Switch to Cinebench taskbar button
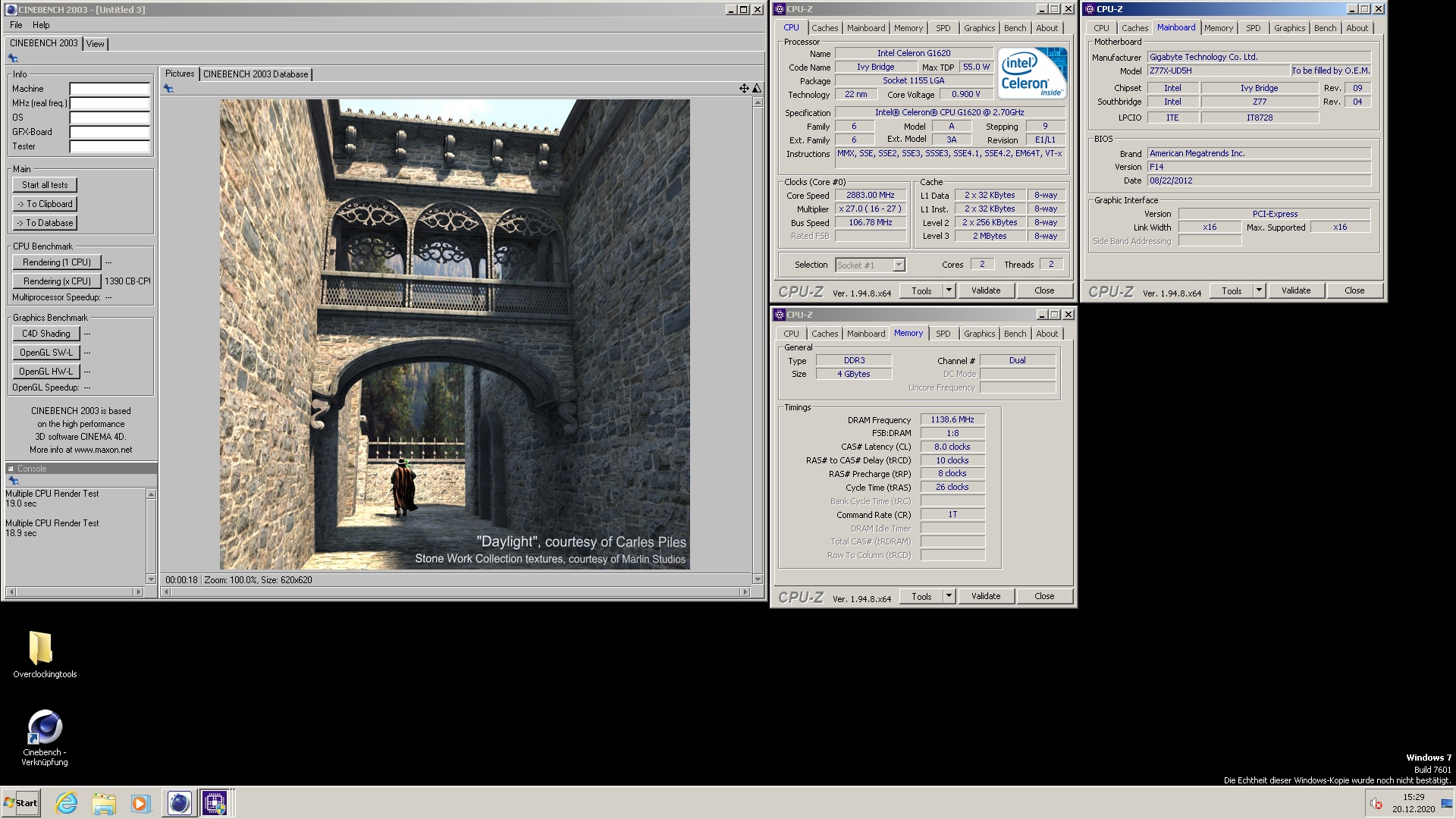Viewport: 1456px width, 819px height. [179, 803]
